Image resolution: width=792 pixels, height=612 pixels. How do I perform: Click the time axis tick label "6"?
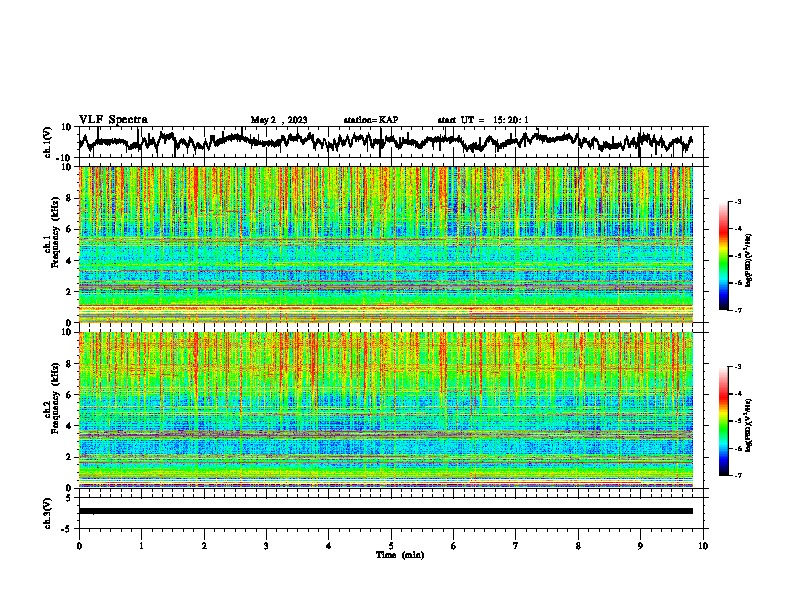pyautogui.click(x=454, y=546)
